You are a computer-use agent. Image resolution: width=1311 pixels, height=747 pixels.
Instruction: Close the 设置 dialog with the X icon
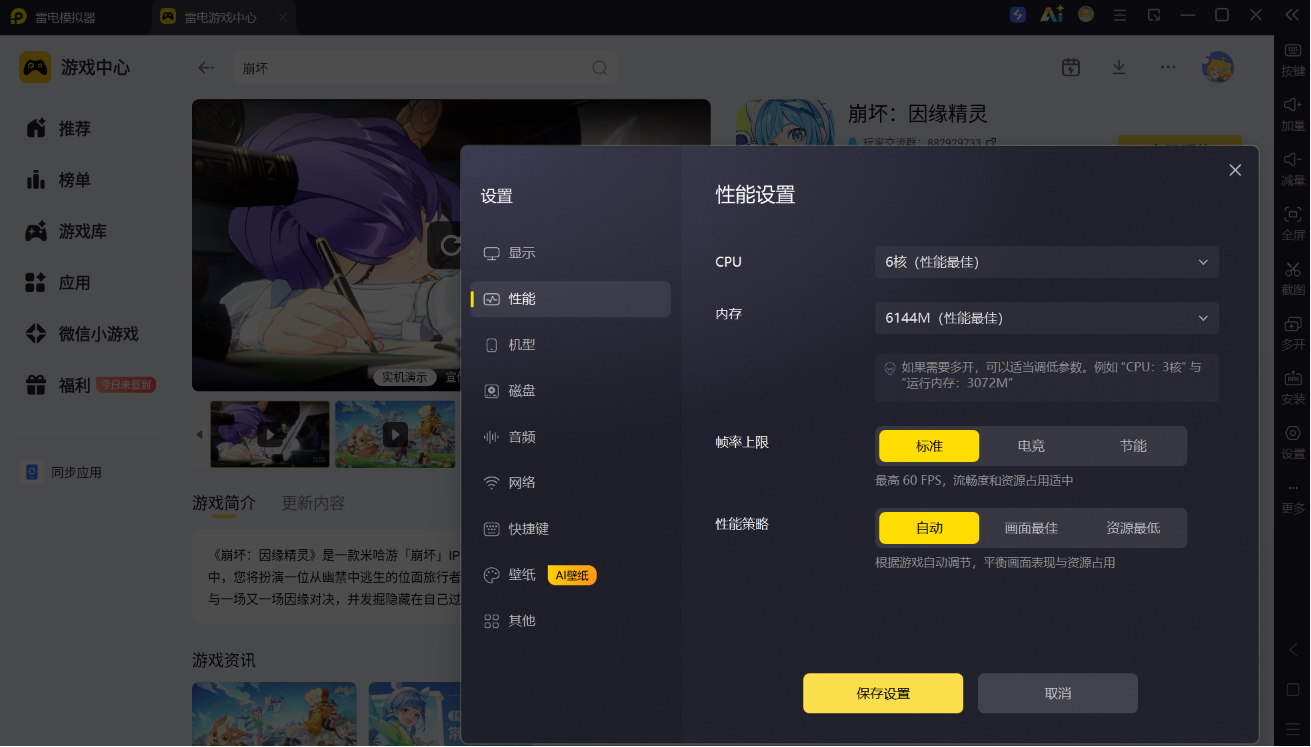[x=1235, y=170]
